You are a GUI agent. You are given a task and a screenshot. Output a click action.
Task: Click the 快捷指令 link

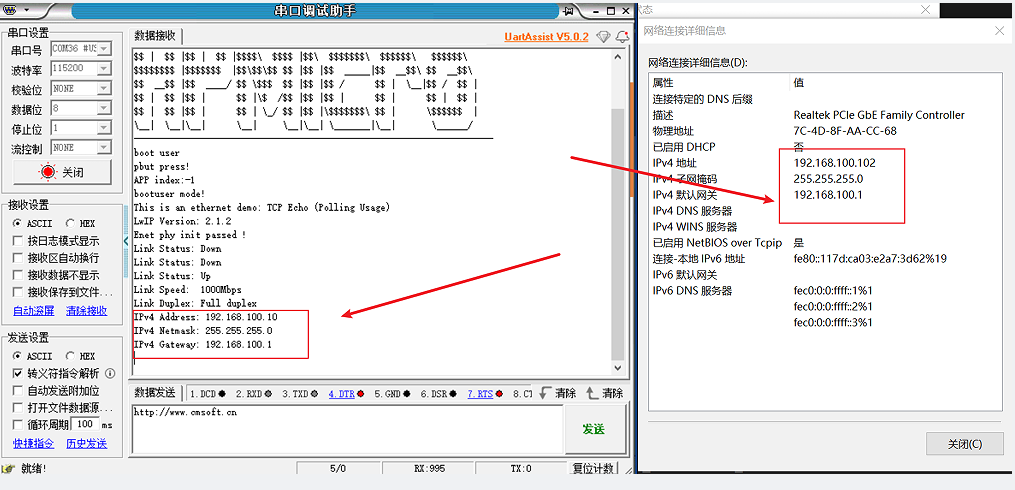34,443
